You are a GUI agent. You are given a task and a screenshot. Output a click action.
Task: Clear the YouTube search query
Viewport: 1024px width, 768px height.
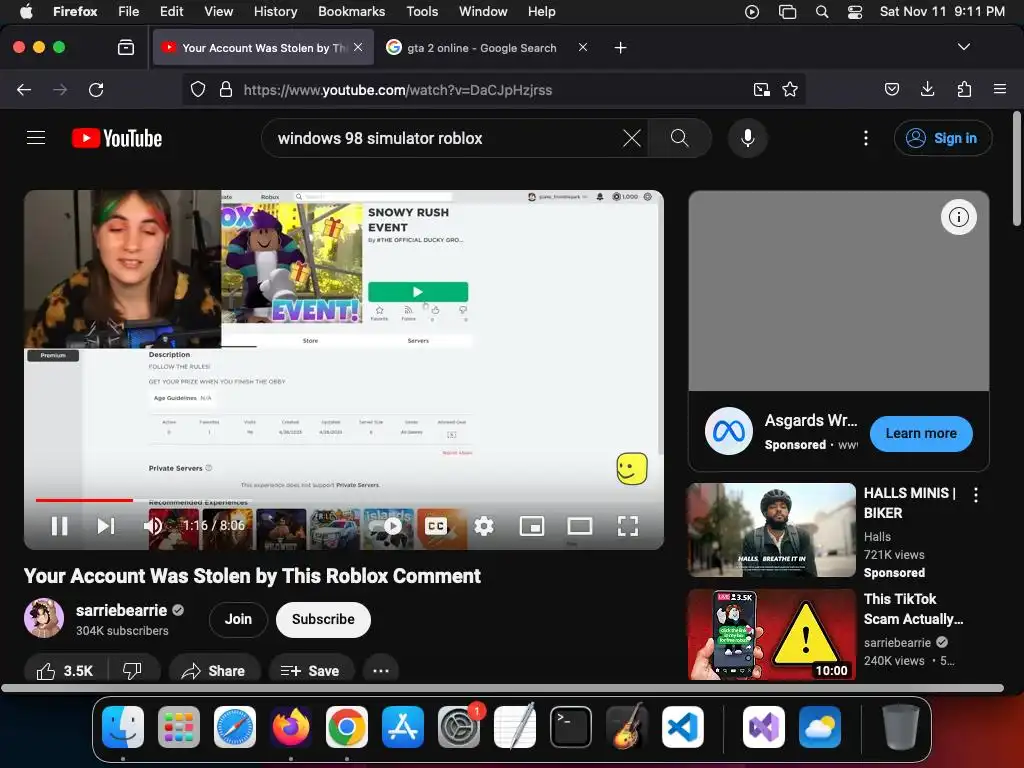tap(632, 138)
